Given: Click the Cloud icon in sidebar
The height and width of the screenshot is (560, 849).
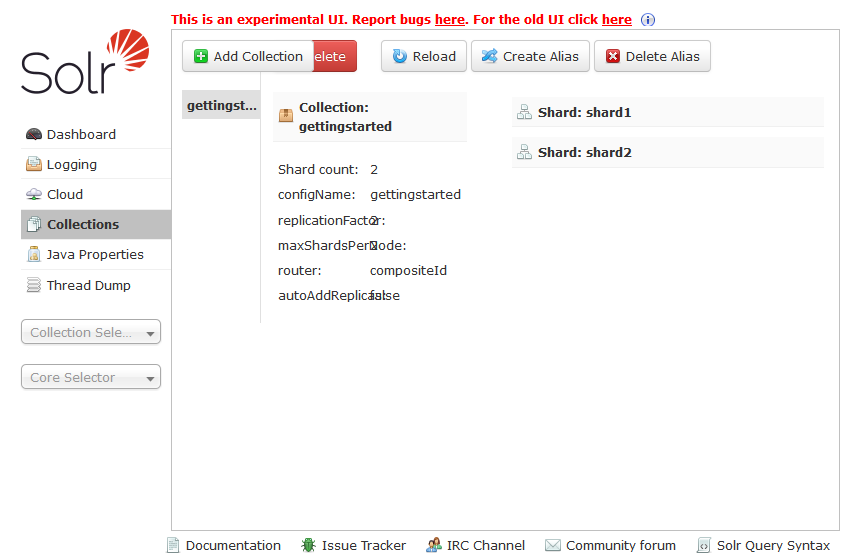Looking at the screenshot, I should pos(34,194).
